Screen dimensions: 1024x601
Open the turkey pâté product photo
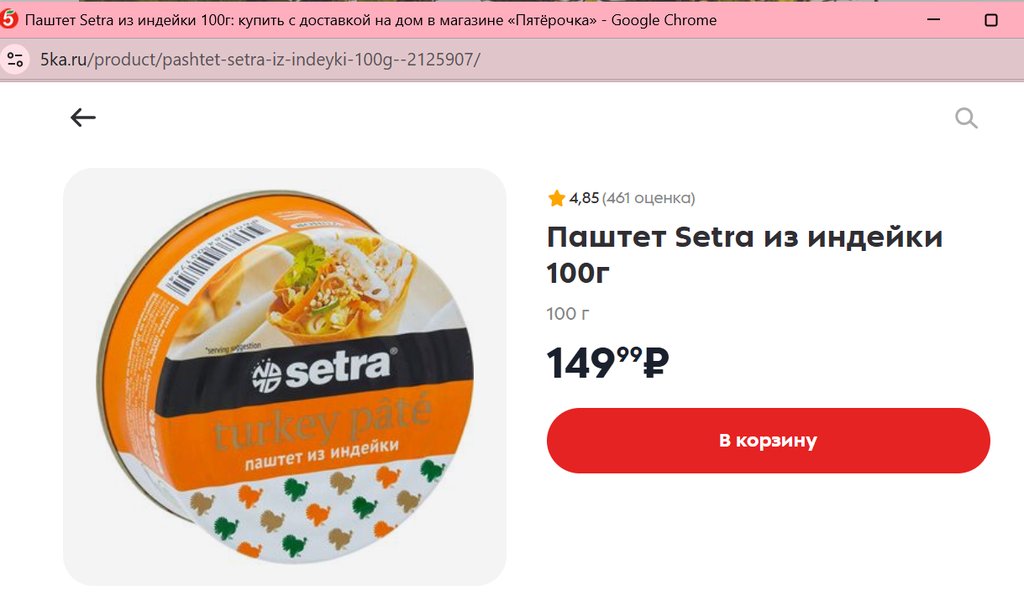coord(285,376)
